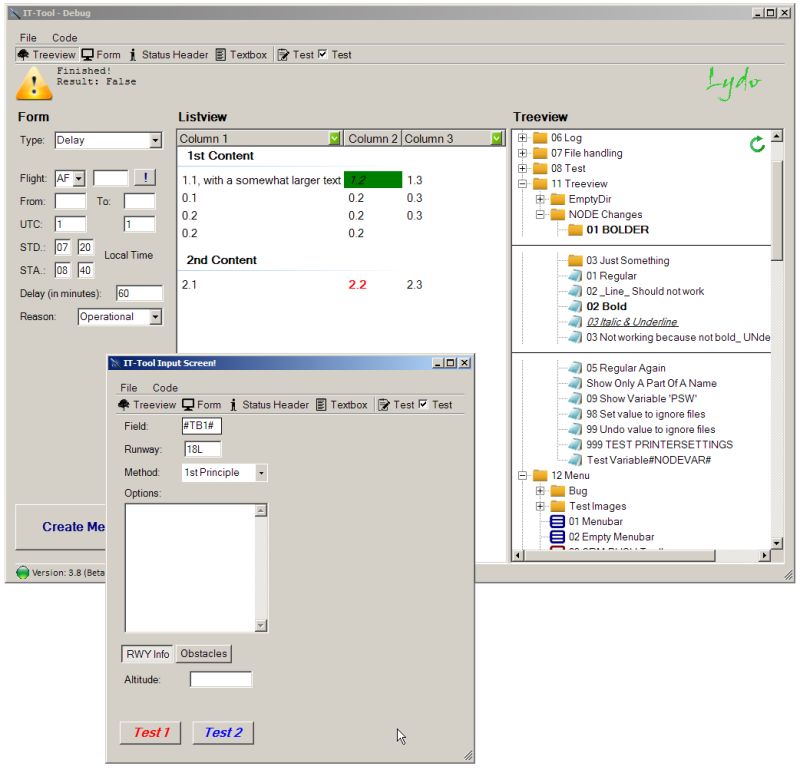Expand the Test Images tree node
Screen dimensions: 800x773
[x=540, y=506]
